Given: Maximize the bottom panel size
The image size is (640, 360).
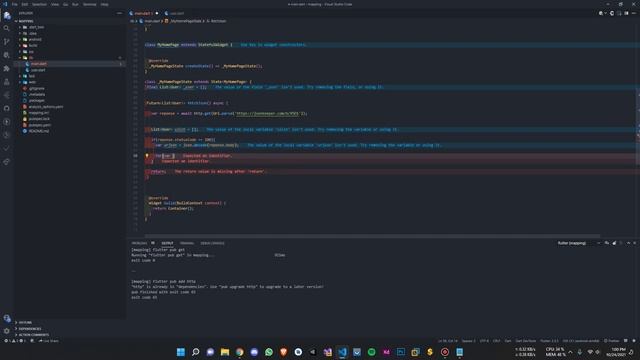Looking at the screenshot, I should [629, 243].
